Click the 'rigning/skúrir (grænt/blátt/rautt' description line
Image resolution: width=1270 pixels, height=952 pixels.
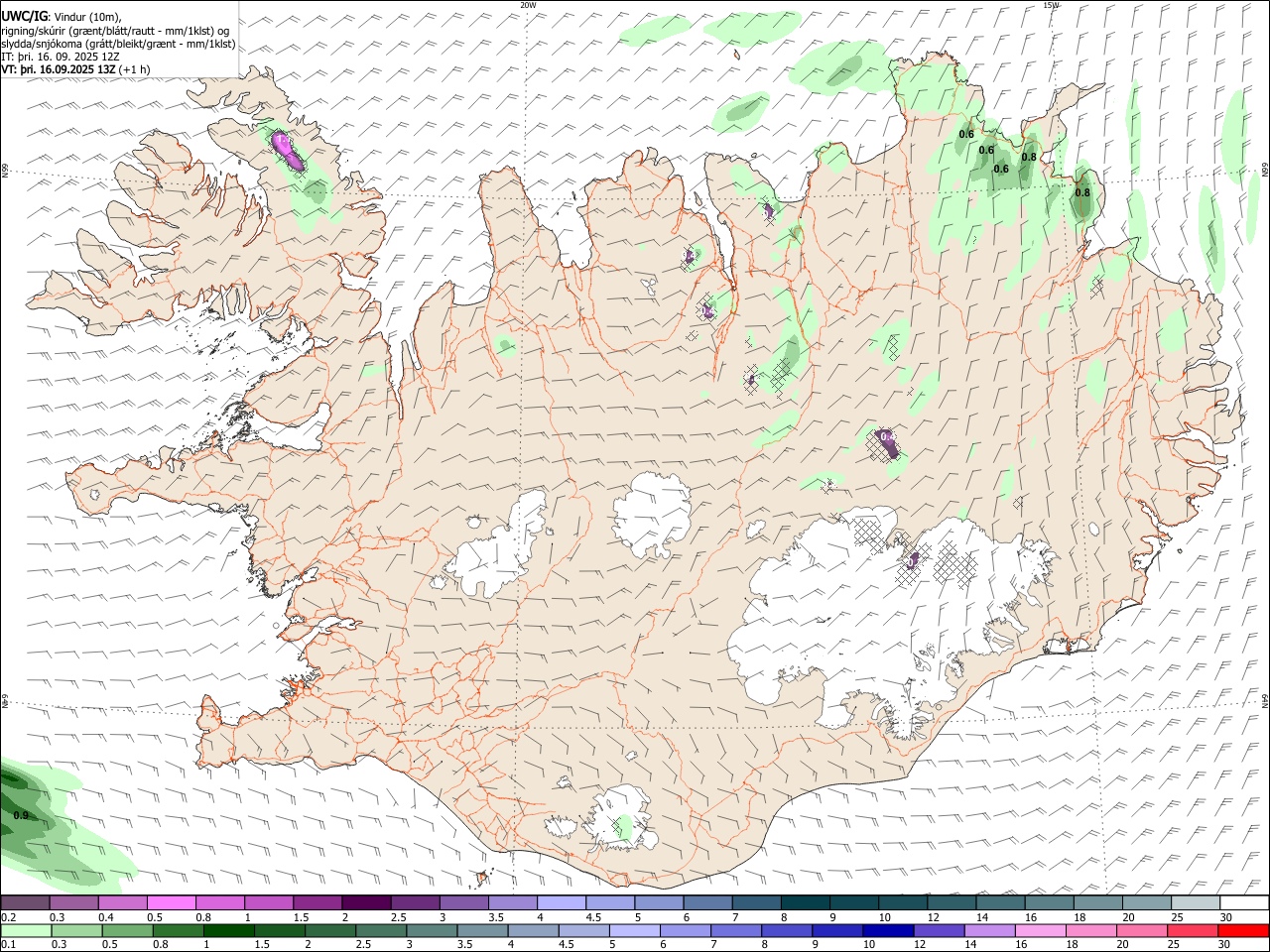click(x=117, y=31)
